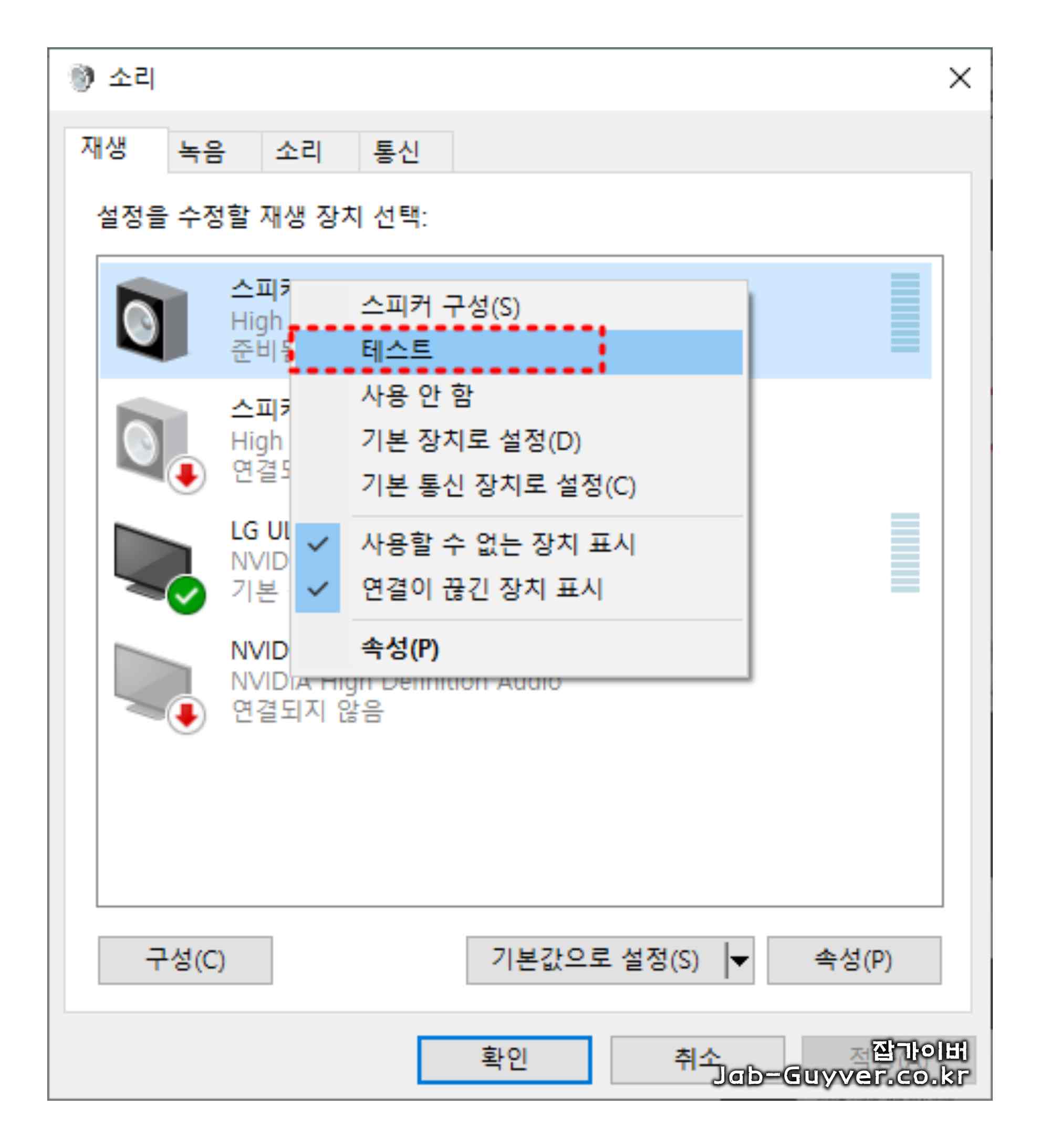Click the green default checkmark badge
The image size is (1040, 1148).
pyautogui.click(x=186, y=595)
